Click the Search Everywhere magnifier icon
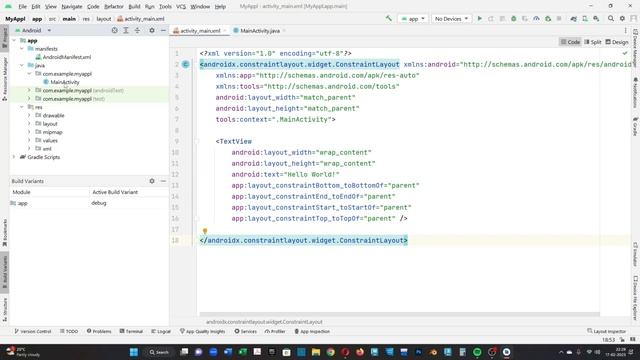 611,19
